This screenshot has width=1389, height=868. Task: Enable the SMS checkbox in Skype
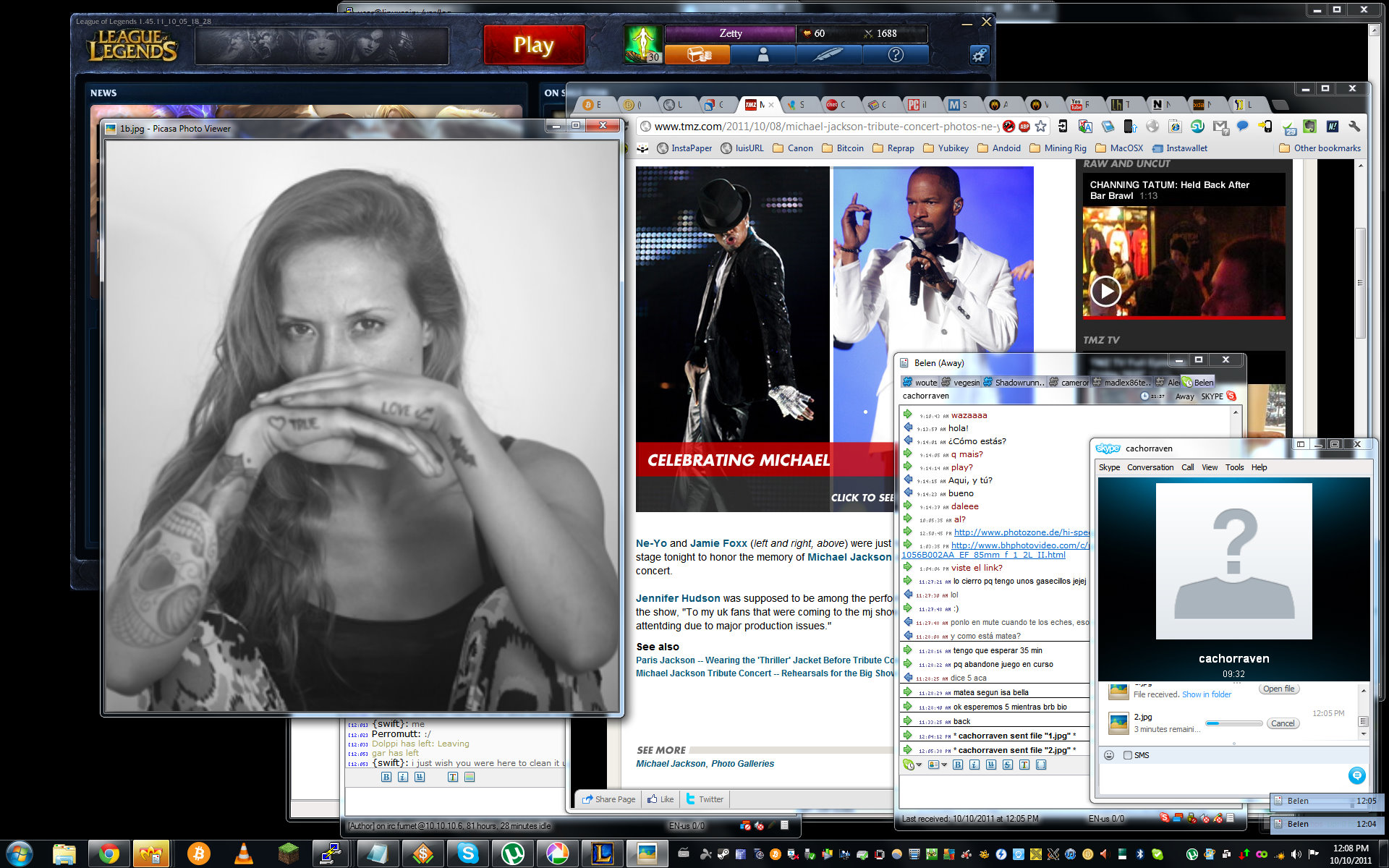click(x=1127, y=755)
